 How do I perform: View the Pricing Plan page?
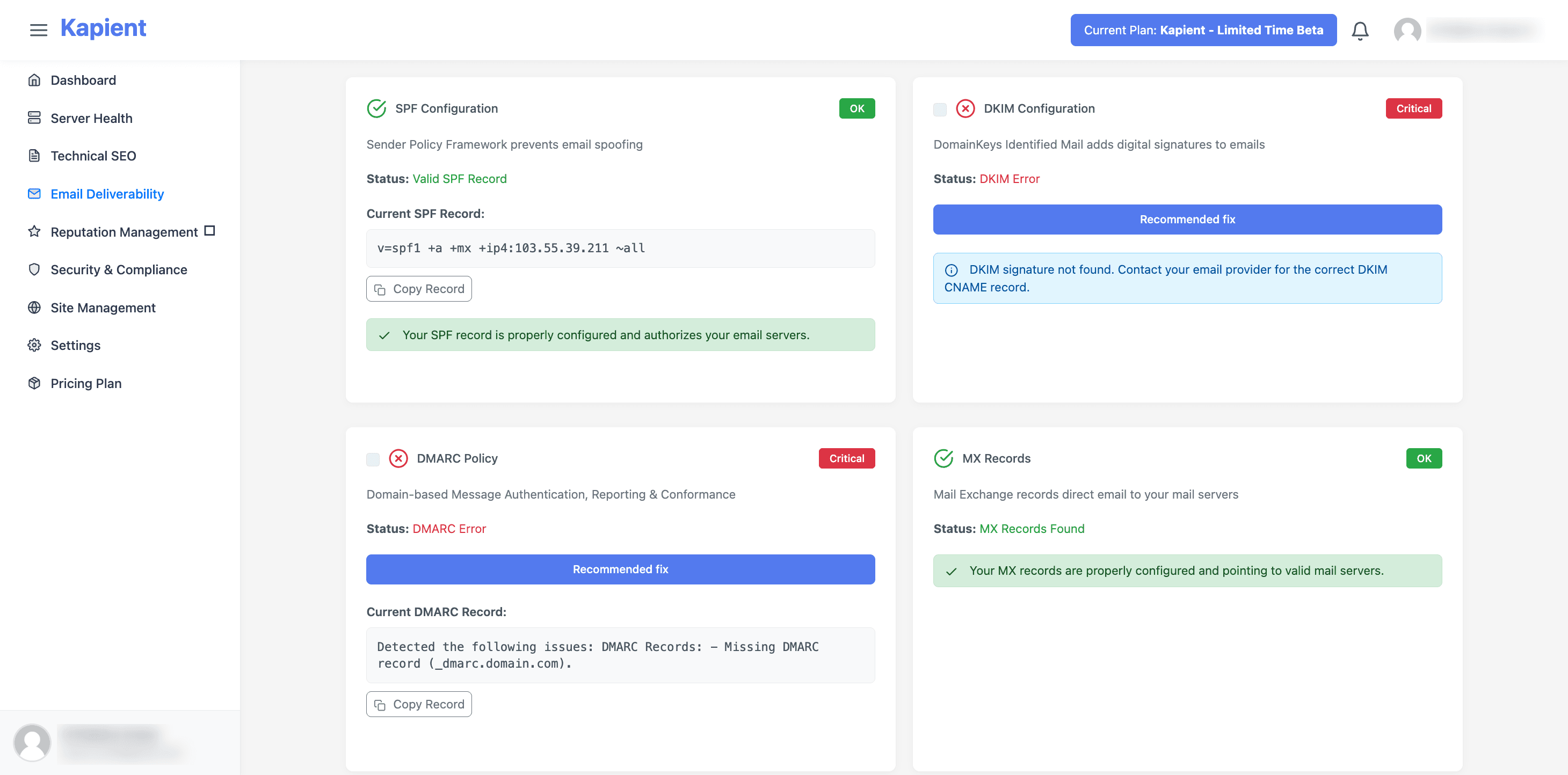pos(86,383)
